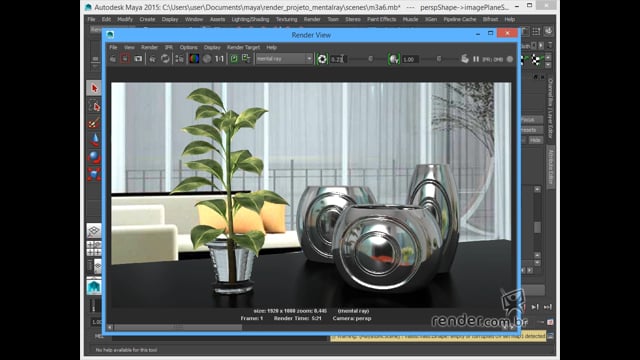Click gamma icon in Render View toolbar
The image size is (640, 360).
(x=393, y=59)
